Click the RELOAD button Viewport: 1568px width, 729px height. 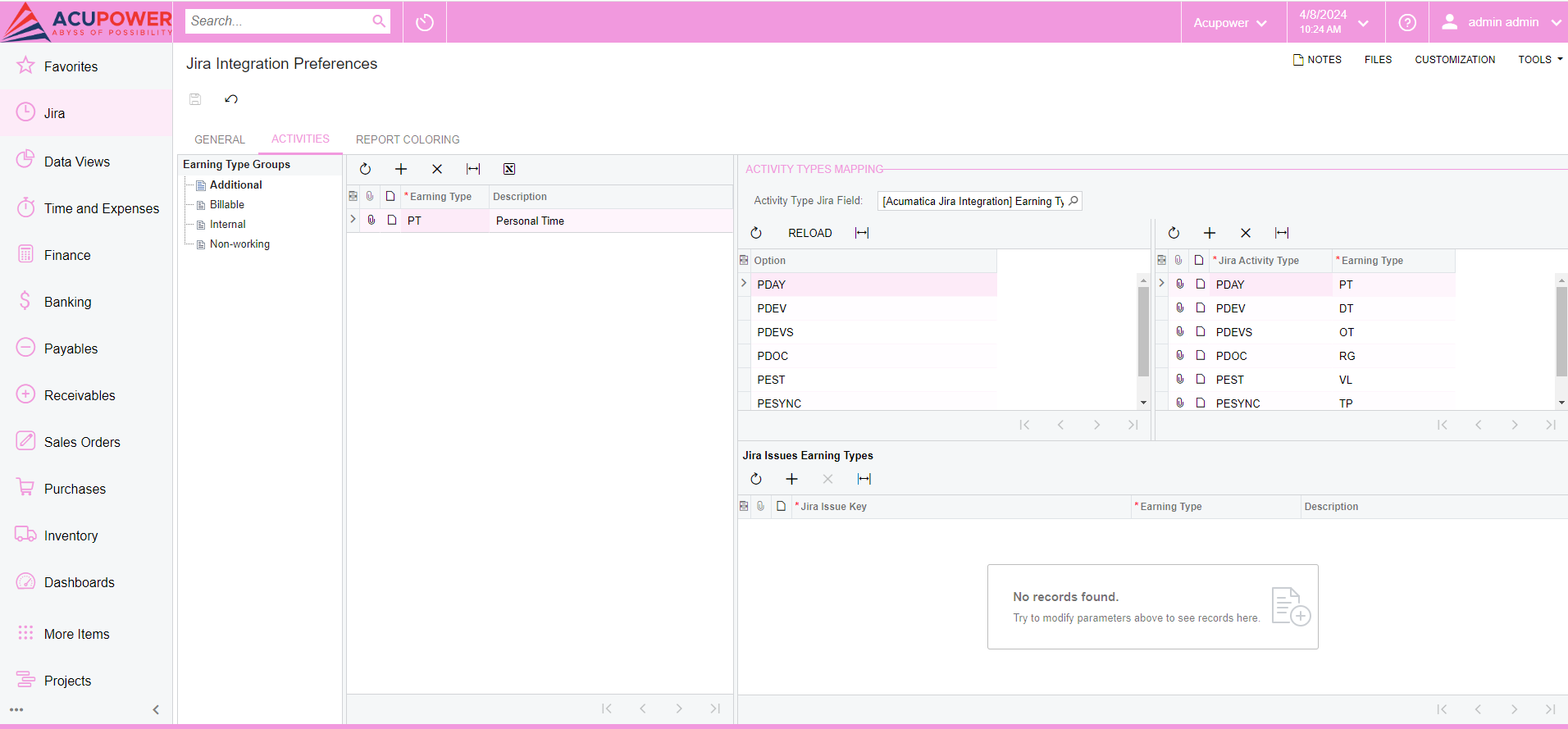point(810,233)
